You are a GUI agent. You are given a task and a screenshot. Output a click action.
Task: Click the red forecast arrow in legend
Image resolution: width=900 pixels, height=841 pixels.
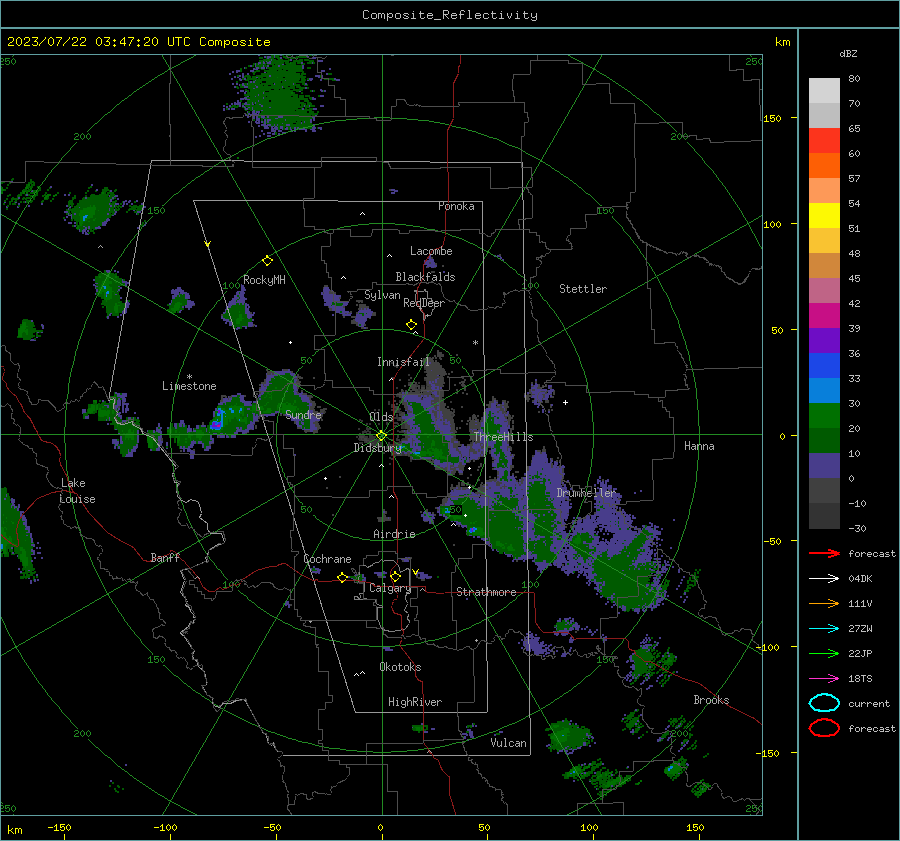click(x=824, y=553)
